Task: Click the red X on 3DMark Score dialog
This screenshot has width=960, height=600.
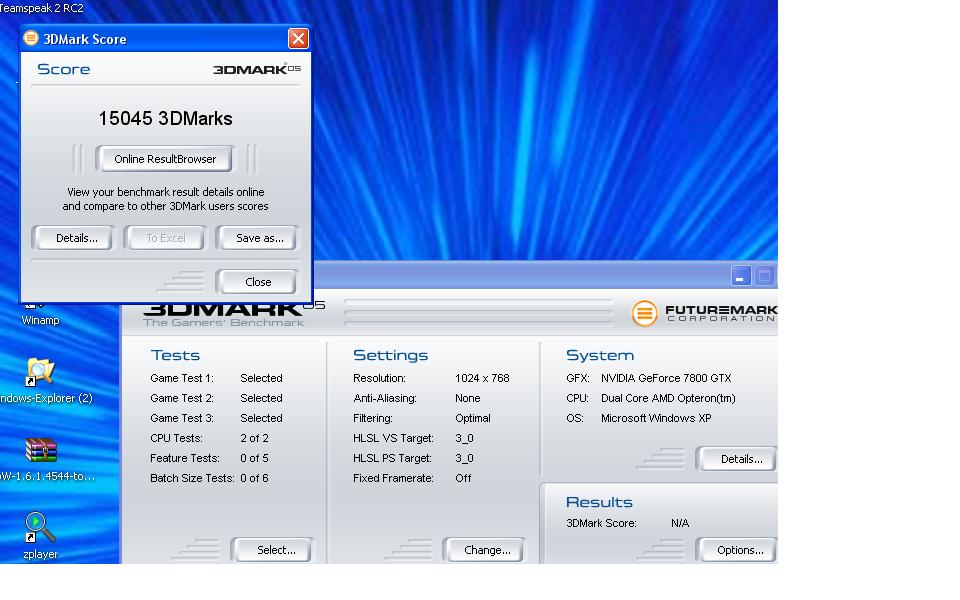Action: click(x=298, y=39)
